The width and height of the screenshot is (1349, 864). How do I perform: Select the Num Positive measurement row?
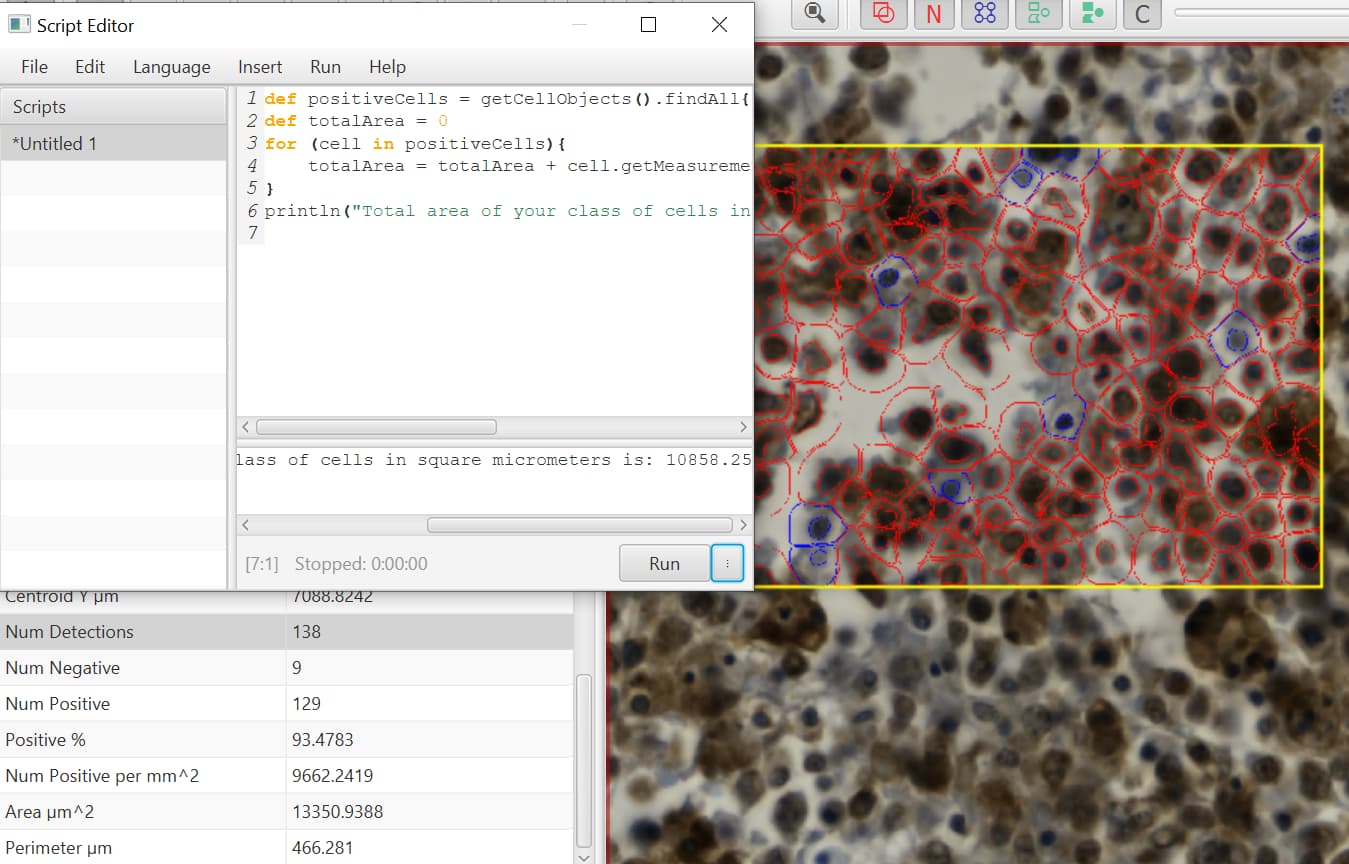pos(150,703)
